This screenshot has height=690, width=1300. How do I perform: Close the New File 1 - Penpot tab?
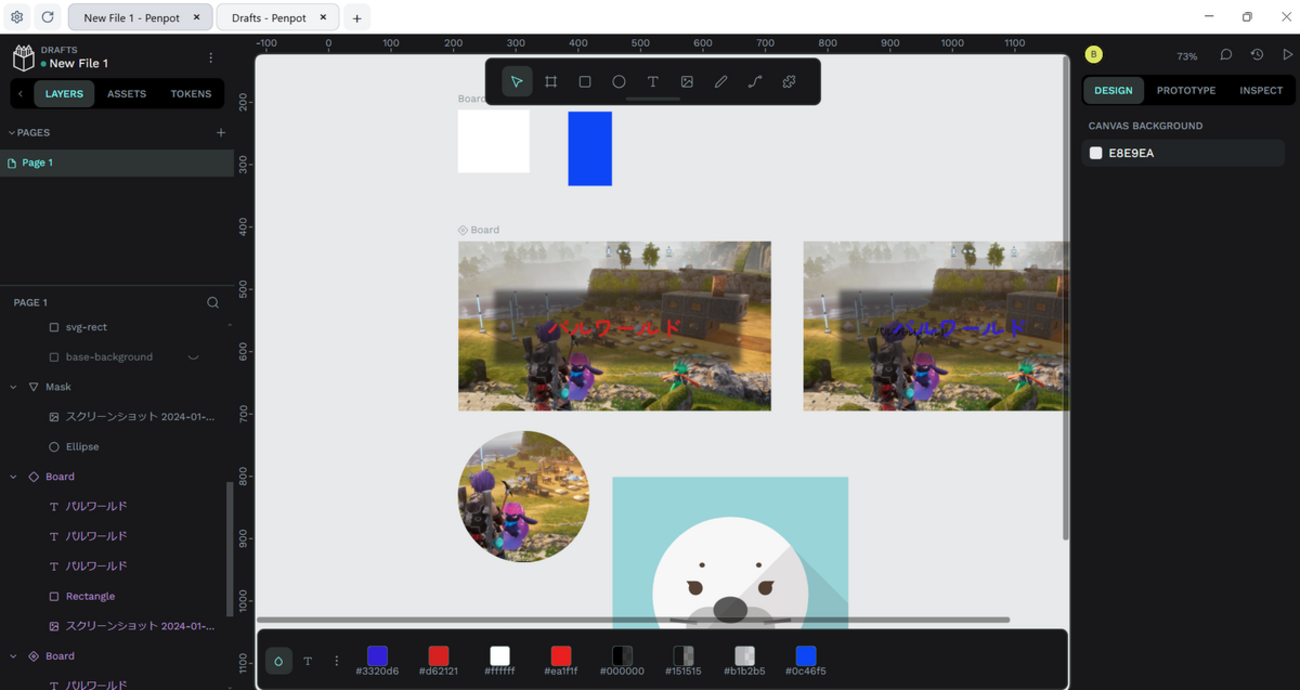click(196, 17)
